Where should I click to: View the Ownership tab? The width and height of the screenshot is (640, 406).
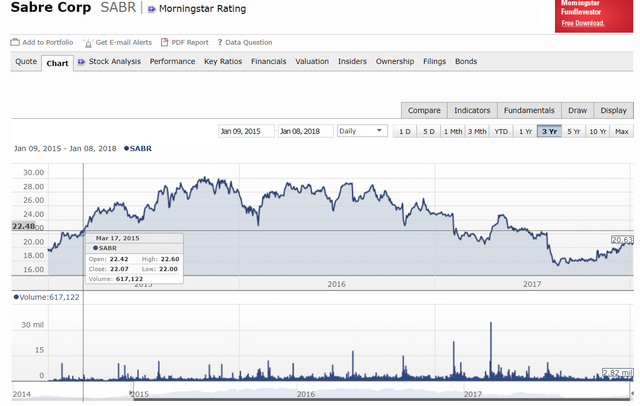coord(395,61)
